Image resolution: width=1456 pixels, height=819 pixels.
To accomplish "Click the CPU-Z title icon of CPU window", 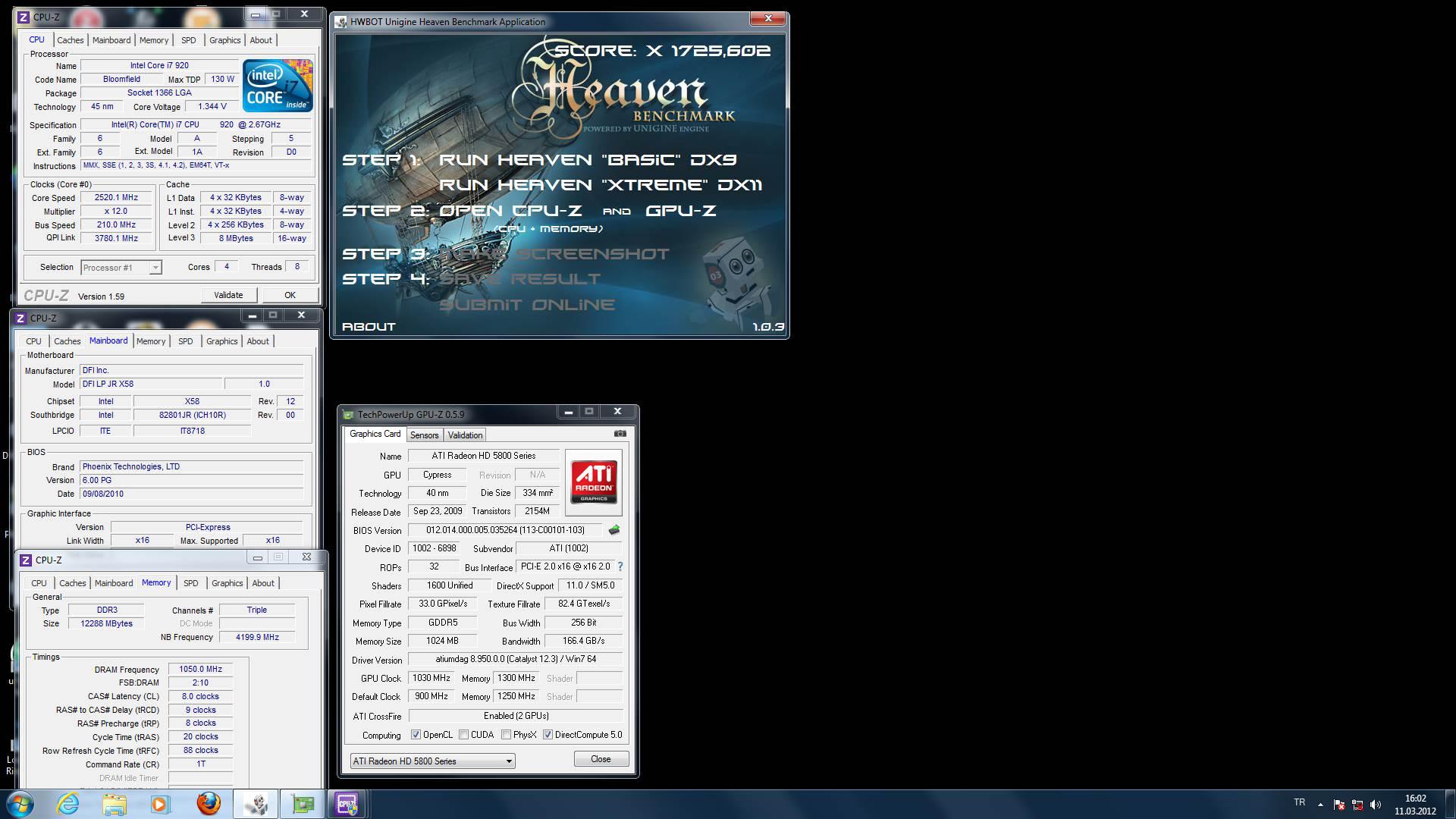I will click(22, 17).
